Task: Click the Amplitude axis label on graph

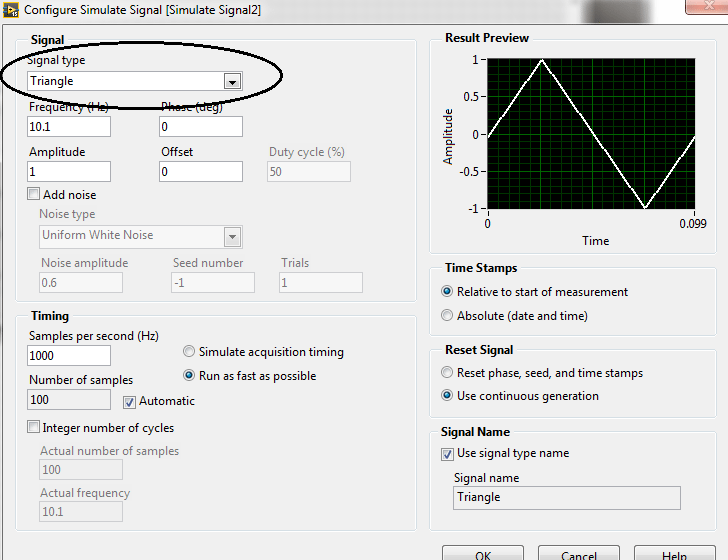Action: (x=448, y=137)
